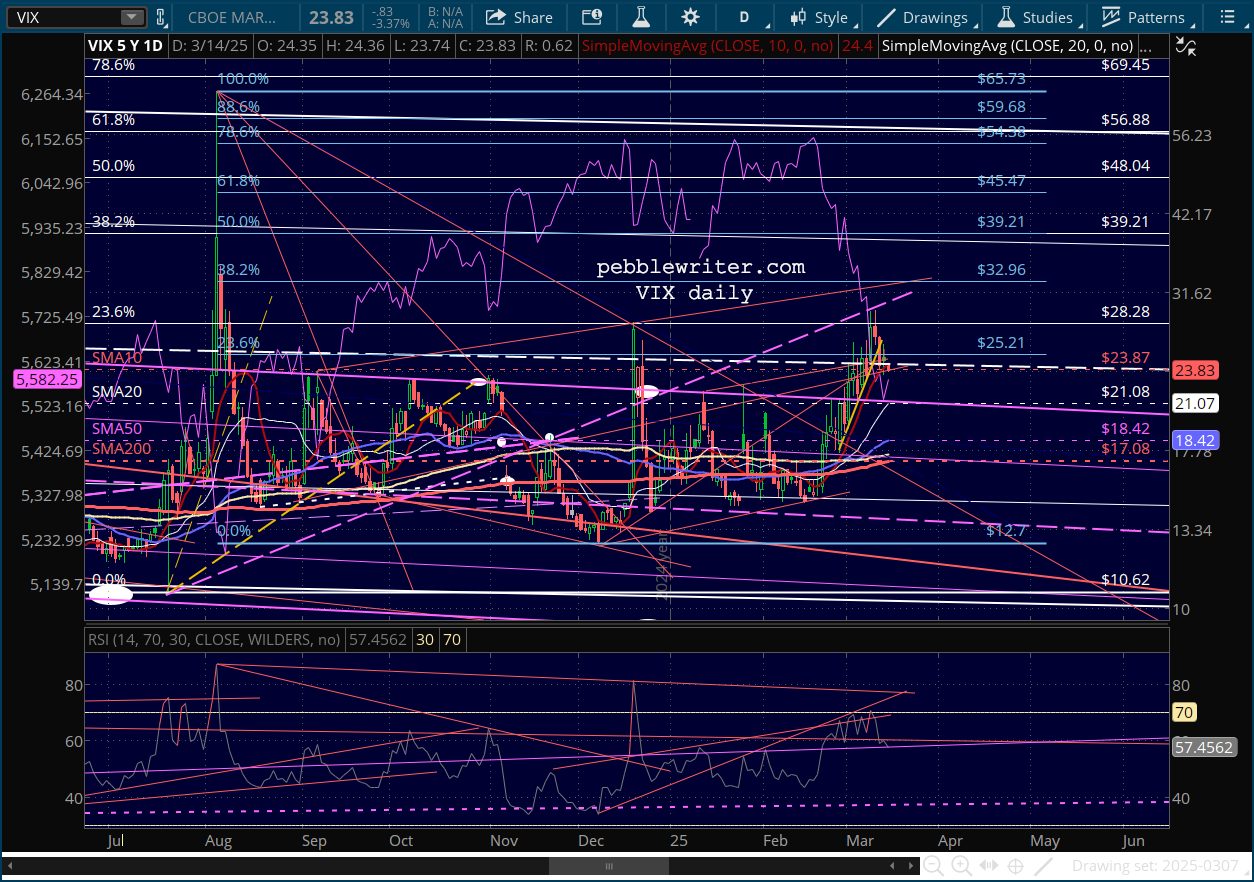The height and width of the screenshot is (882, 1254).
Task: Activate the crosshair pointer icon
Action: coord(1015,866)
